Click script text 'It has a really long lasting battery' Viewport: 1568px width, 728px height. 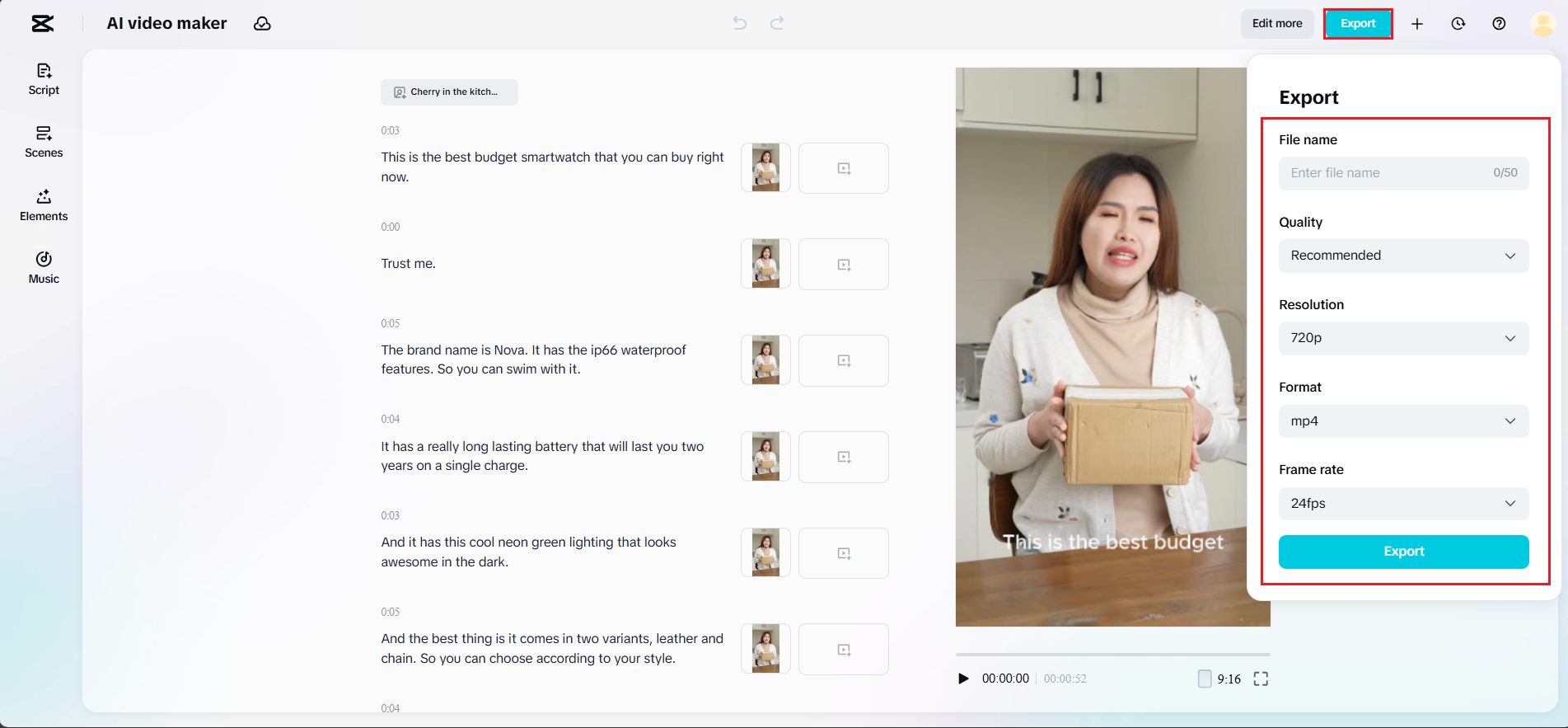(542, 456)
